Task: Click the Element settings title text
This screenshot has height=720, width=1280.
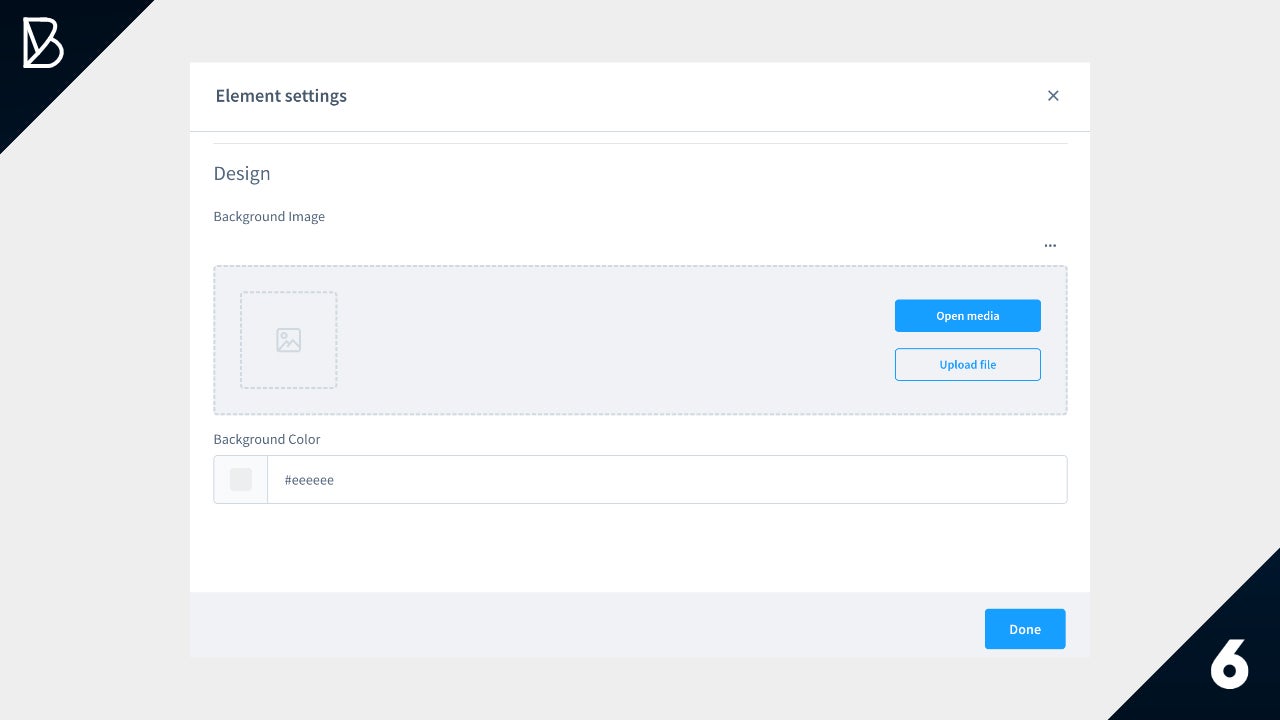Action: (281, 96)
